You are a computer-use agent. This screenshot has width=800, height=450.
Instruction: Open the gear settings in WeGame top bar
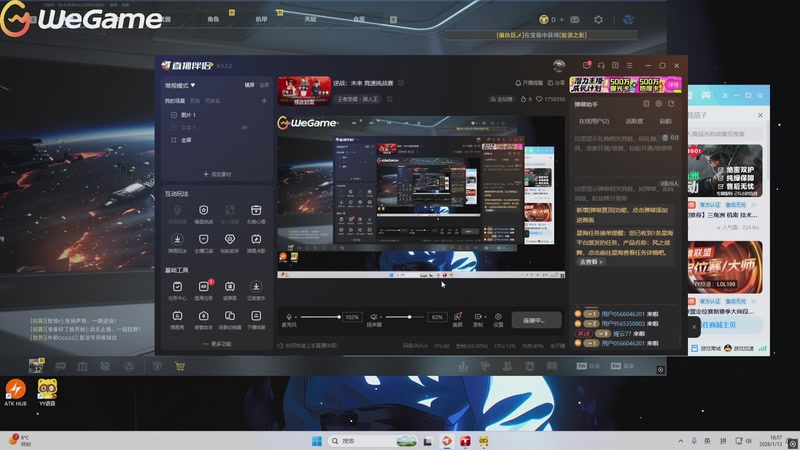click(x=598, y=19)
